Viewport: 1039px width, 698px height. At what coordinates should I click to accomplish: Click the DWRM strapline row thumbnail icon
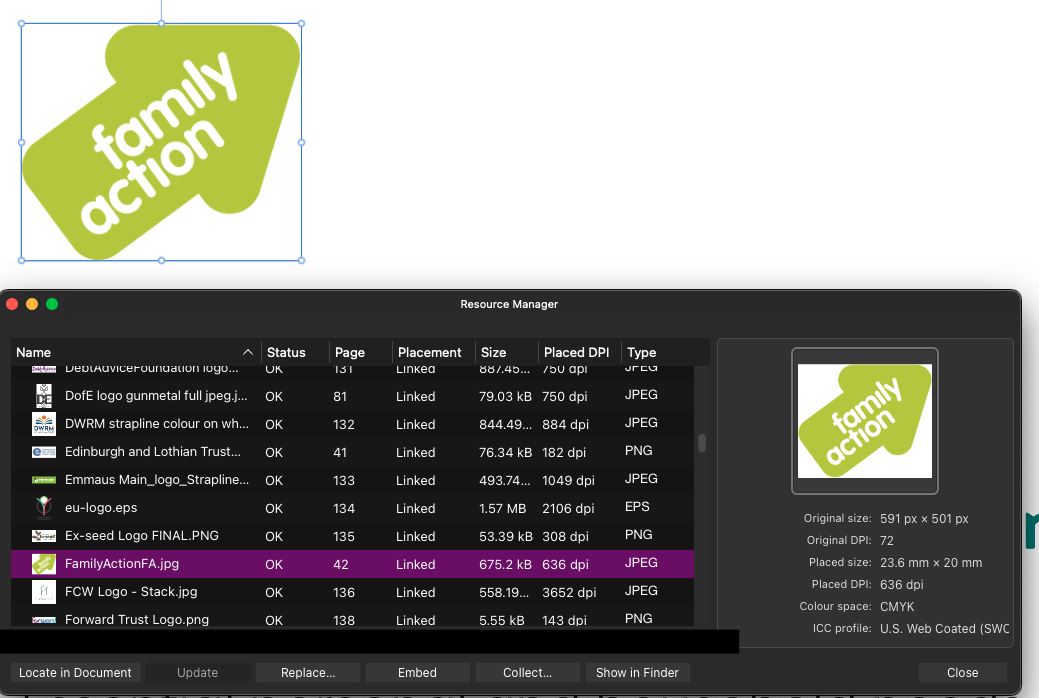point(44,424)
